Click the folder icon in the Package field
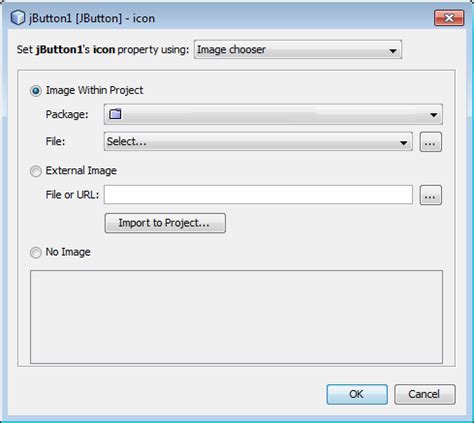The image size is (474, 423). click(115, 114)
